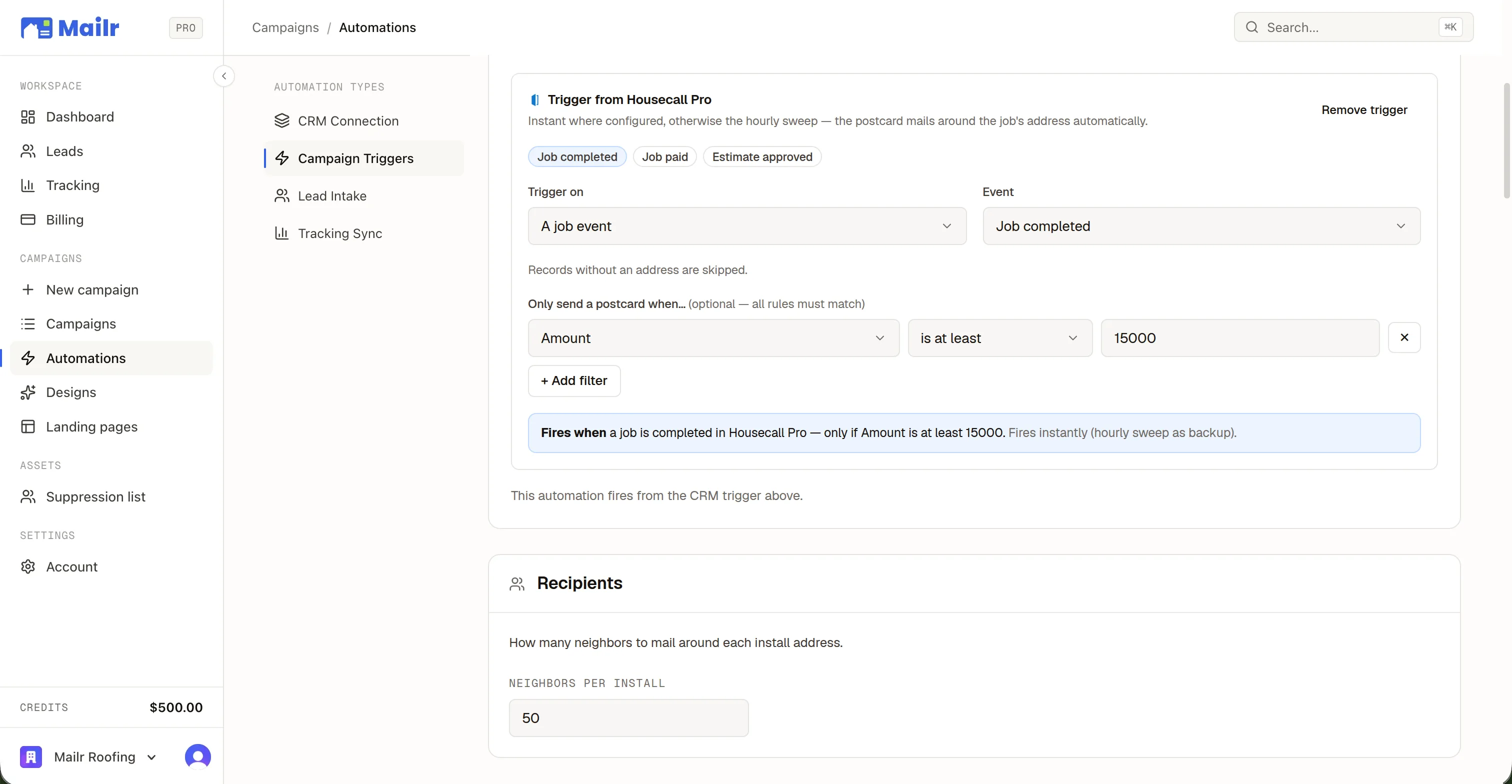Click the Campaign Triggers lightning icon

point(281,158)
